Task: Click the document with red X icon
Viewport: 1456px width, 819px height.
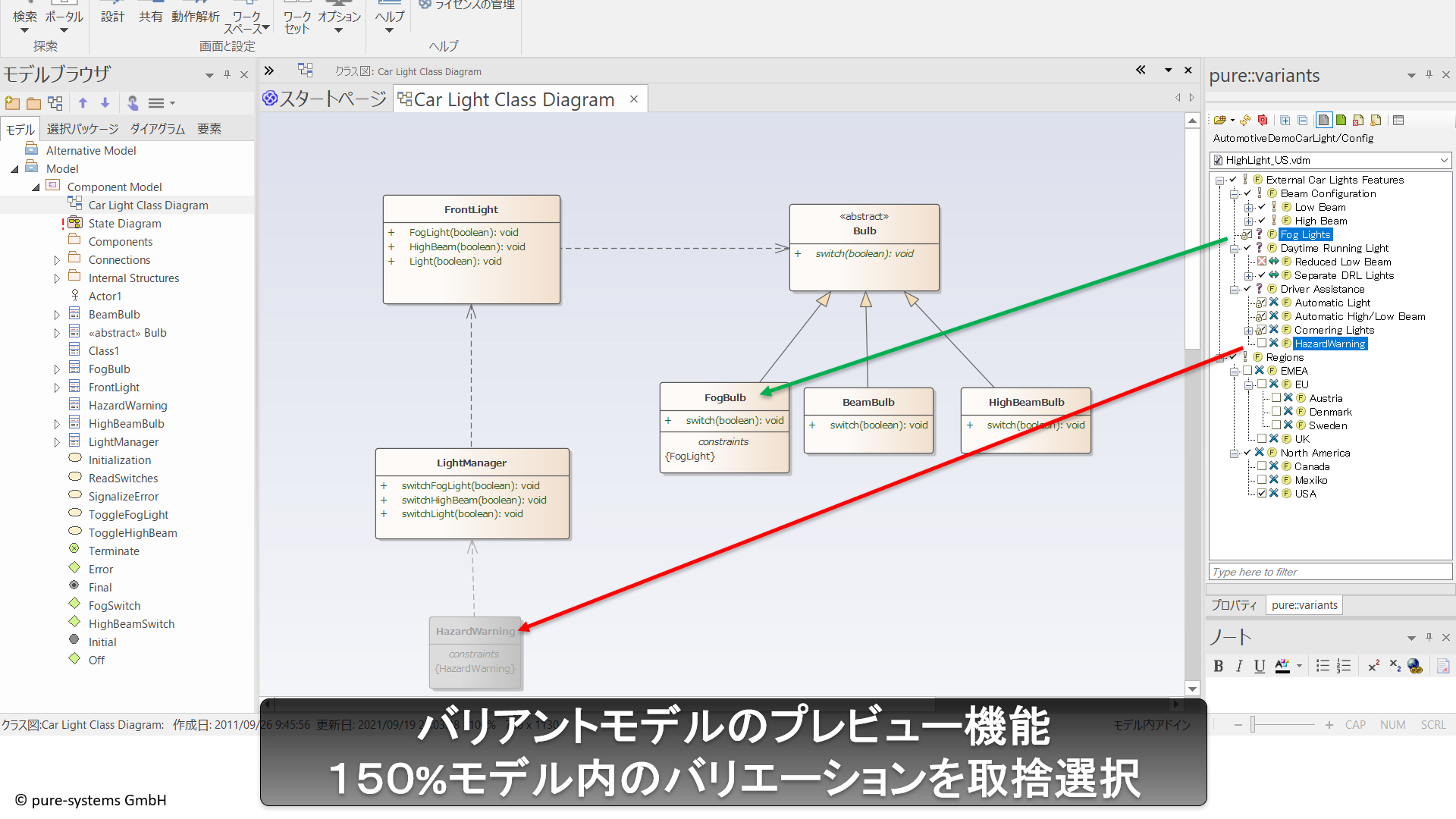Action: [1359, 120]
